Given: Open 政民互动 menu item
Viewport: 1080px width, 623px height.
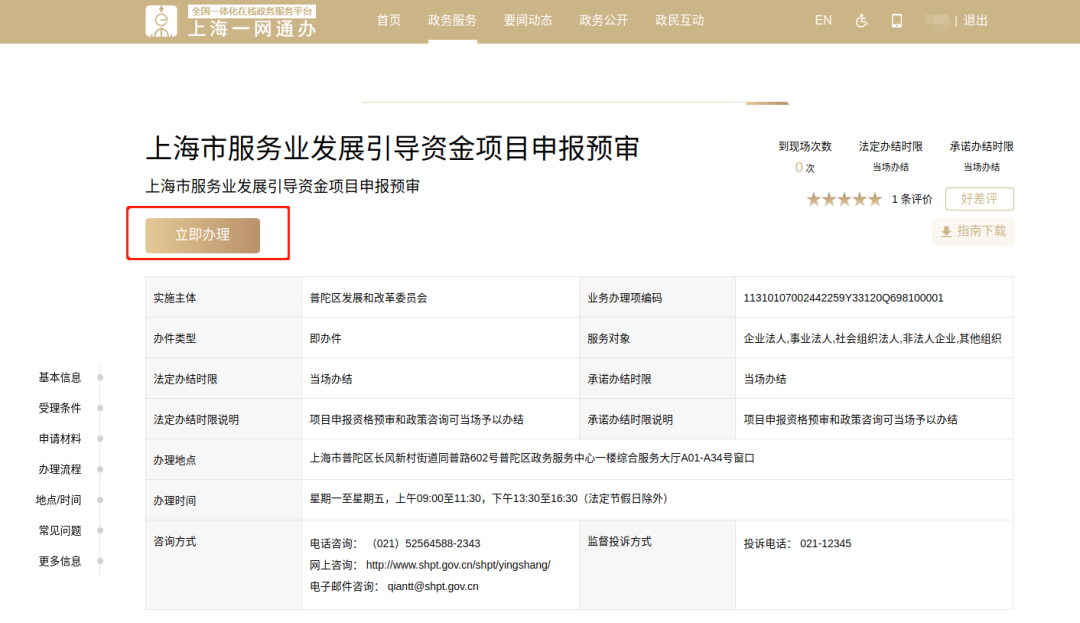Looking at the screenshot, I should 680,21.
